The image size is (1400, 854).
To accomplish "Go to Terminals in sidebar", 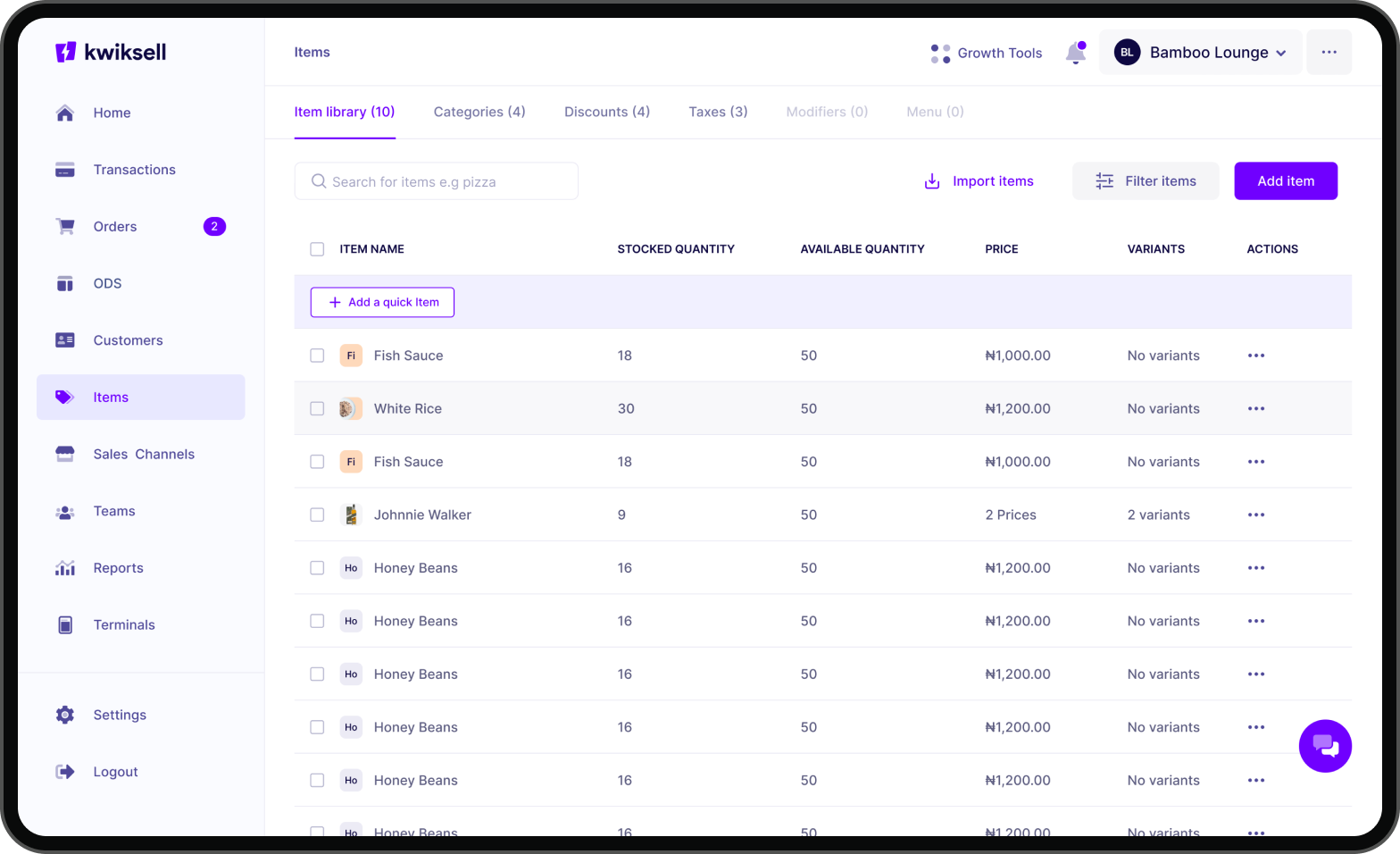I will coord(123,625).
